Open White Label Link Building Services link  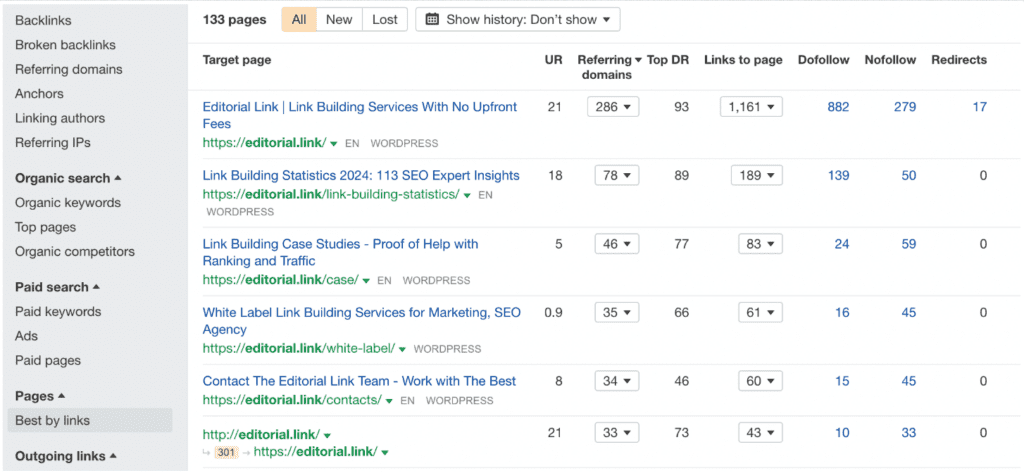click(x=362, y=321)
